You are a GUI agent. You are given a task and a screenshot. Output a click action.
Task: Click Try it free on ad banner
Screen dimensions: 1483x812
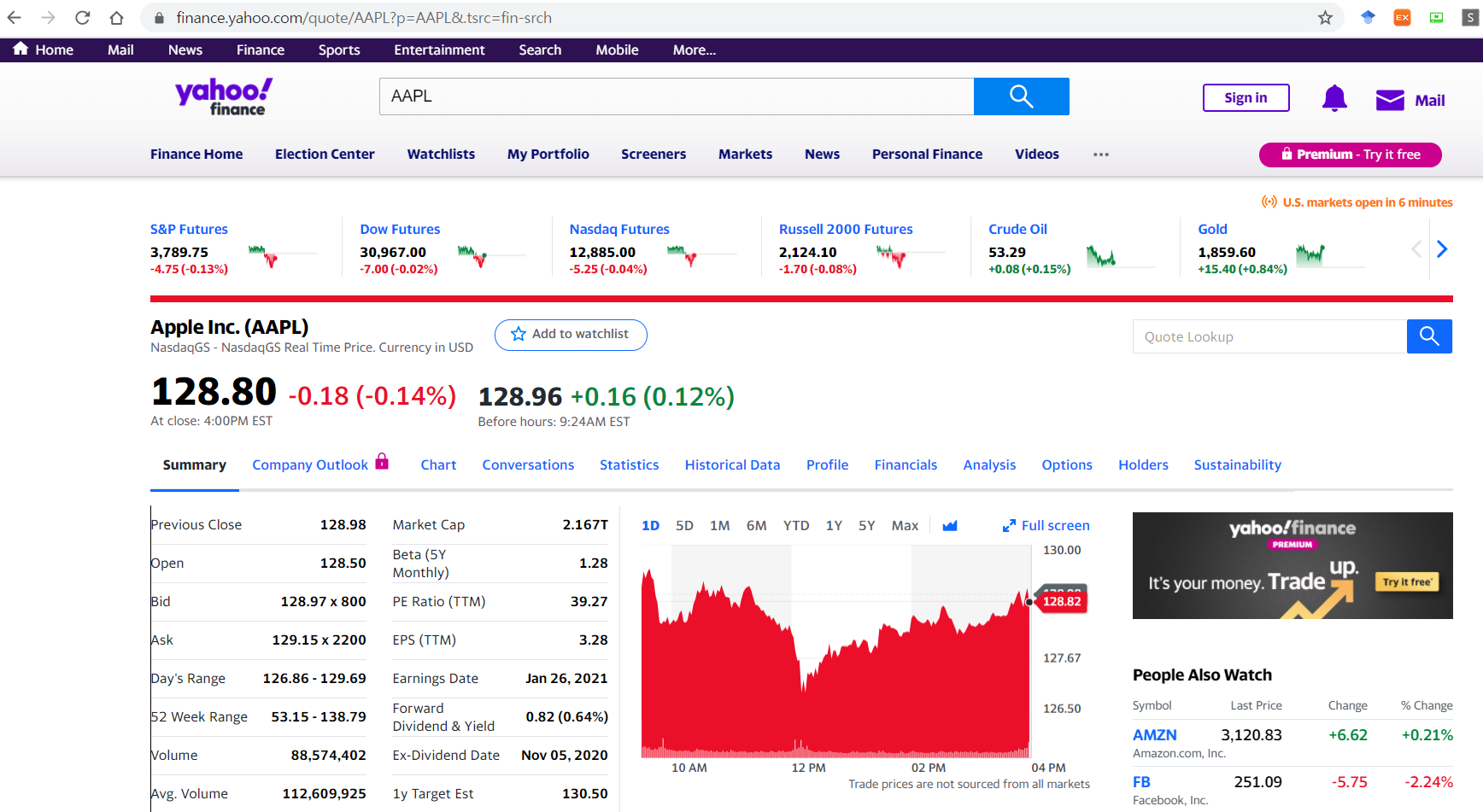point(1407,582)
